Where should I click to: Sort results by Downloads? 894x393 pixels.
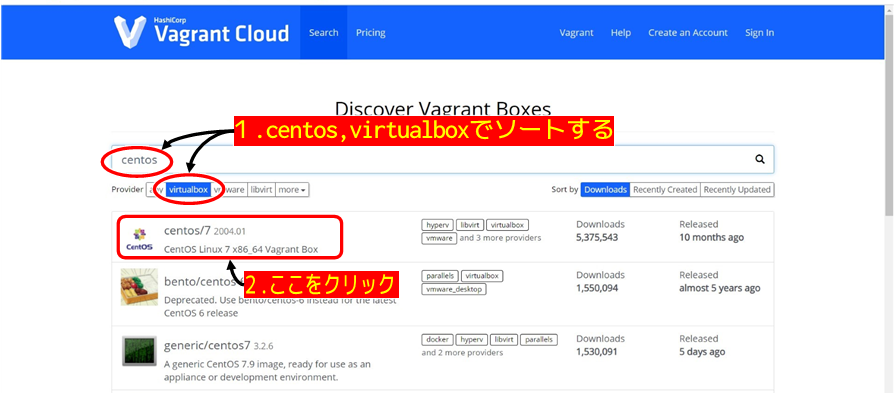606,189
